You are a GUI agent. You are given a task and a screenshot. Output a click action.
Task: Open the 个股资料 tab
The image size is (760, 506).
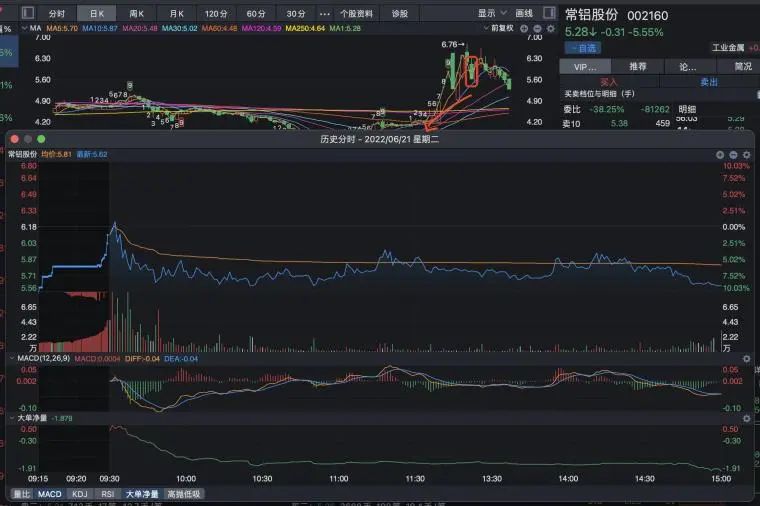point(356,14)
